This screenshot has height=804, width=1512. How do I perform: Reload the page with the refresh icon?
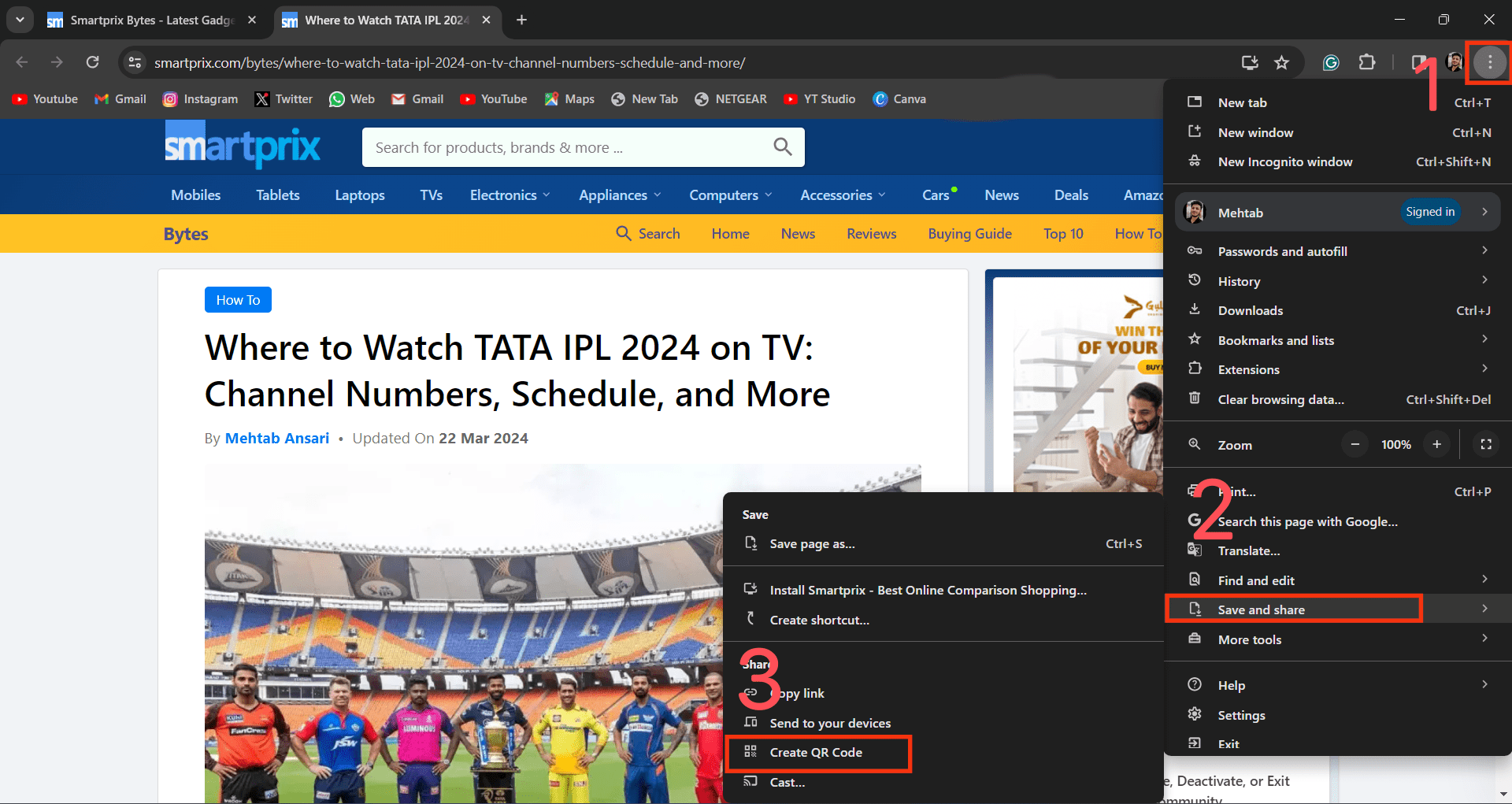(x=92, y=62)
